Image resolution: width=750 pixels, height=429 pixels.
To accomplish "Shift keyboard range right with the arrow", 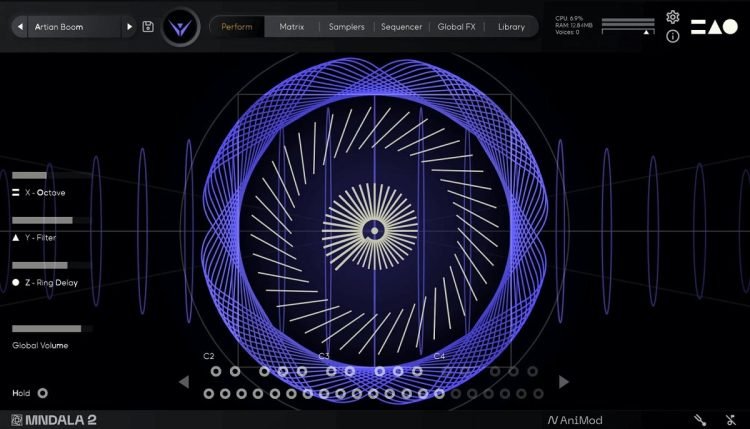I will (564, 381).
